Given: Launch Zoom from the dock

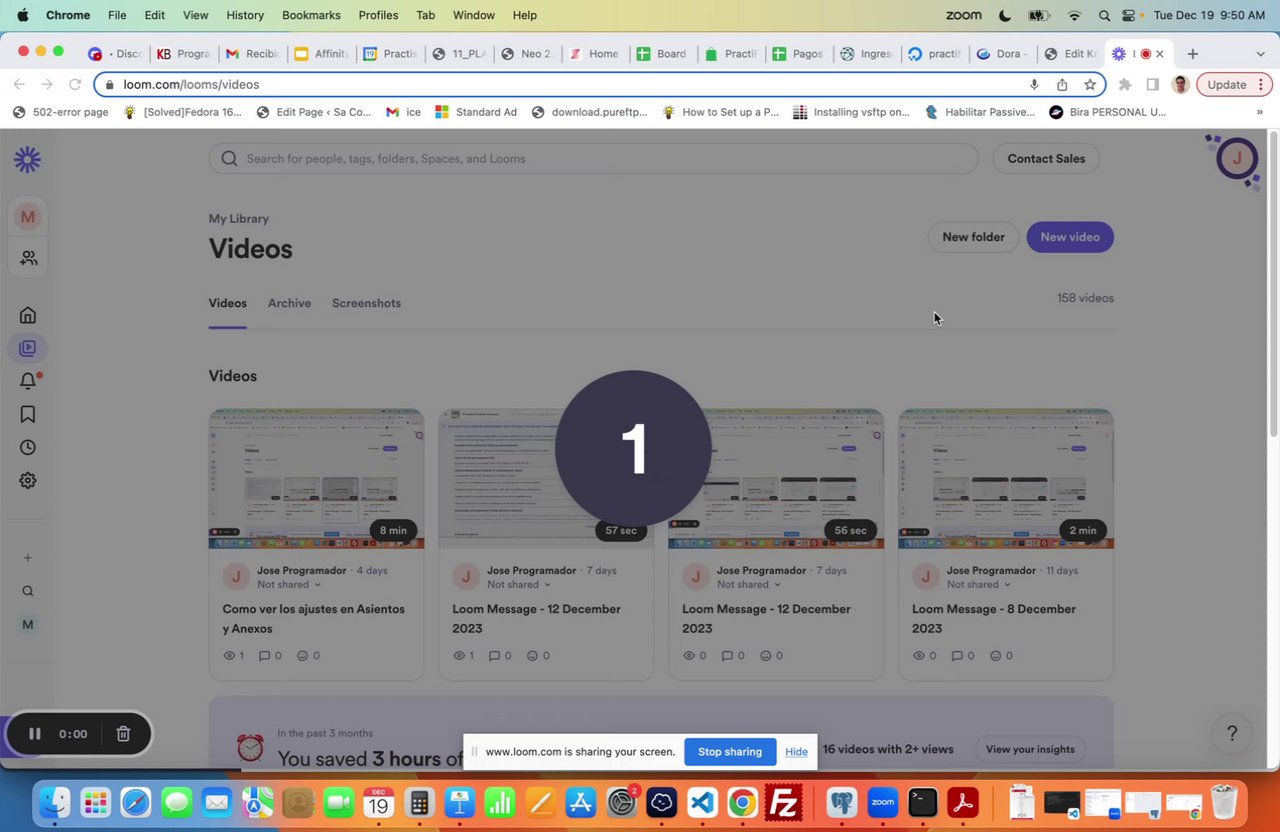Looking at the screenshot, I should click(x=882, y=802).
